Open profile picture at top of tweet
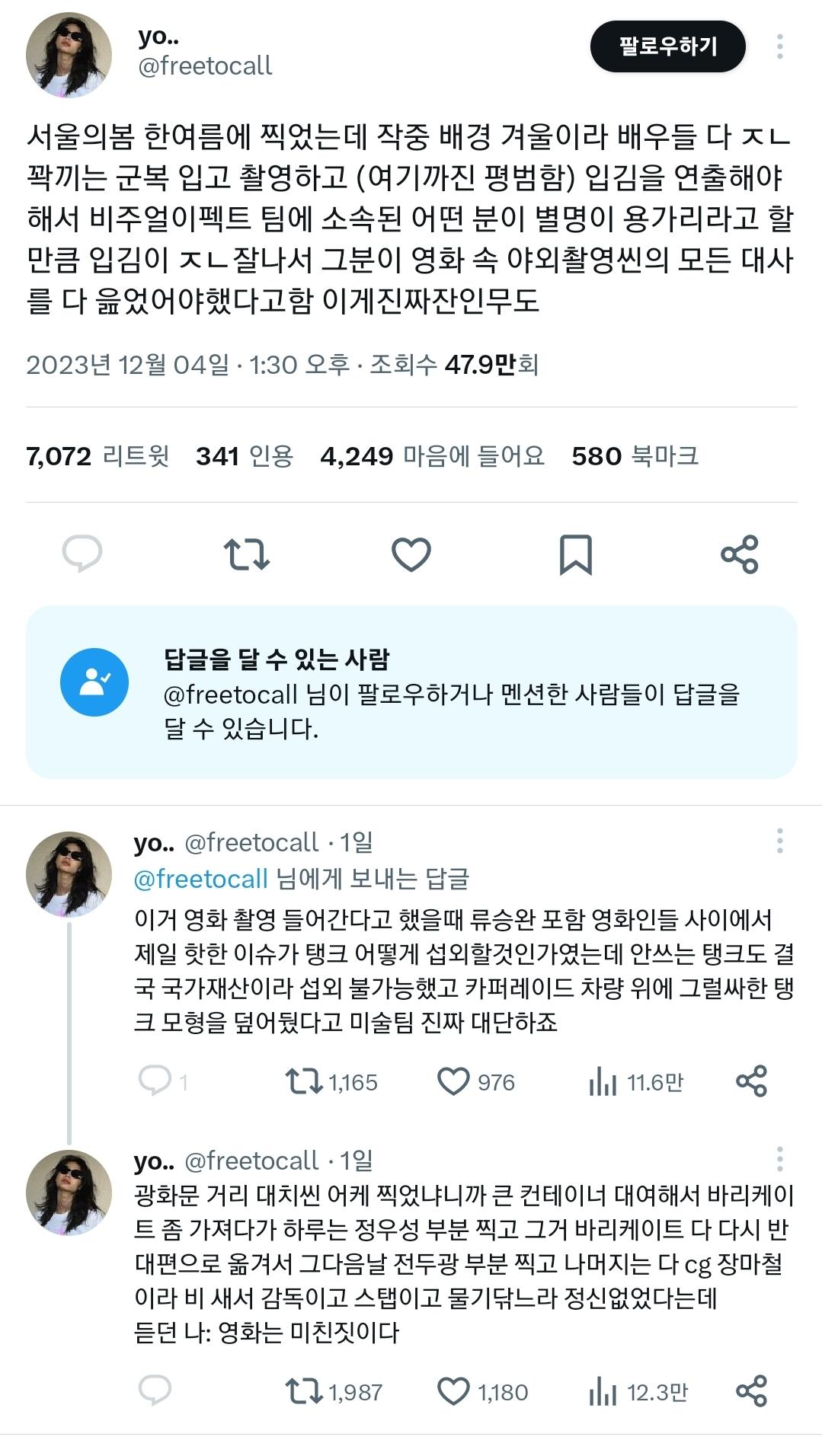822x1456 pixels. pos(69,55)
